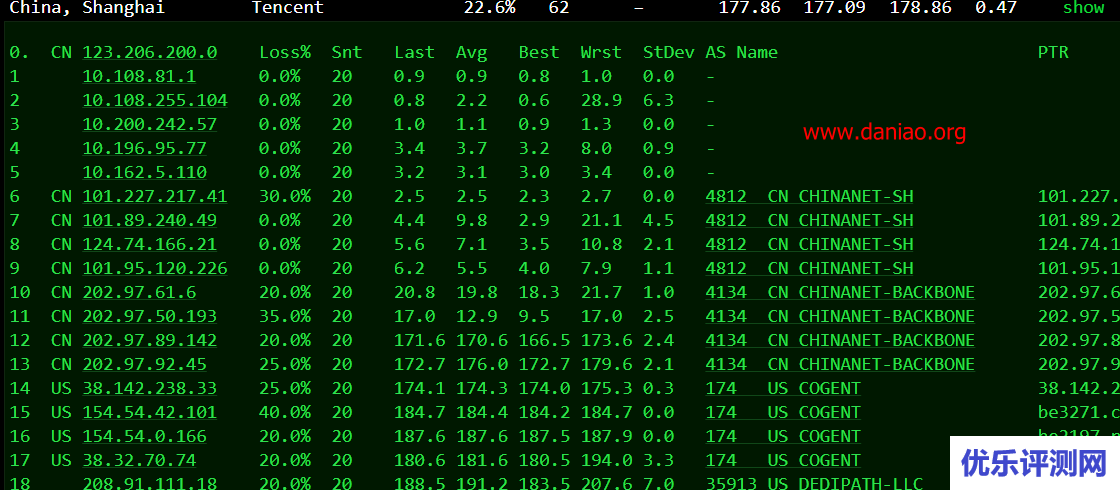The height and width of the screenshot is (490, 1120).
Task: Click the green 'show' link
Action: pyautogui.click(x=1083, y=8)
